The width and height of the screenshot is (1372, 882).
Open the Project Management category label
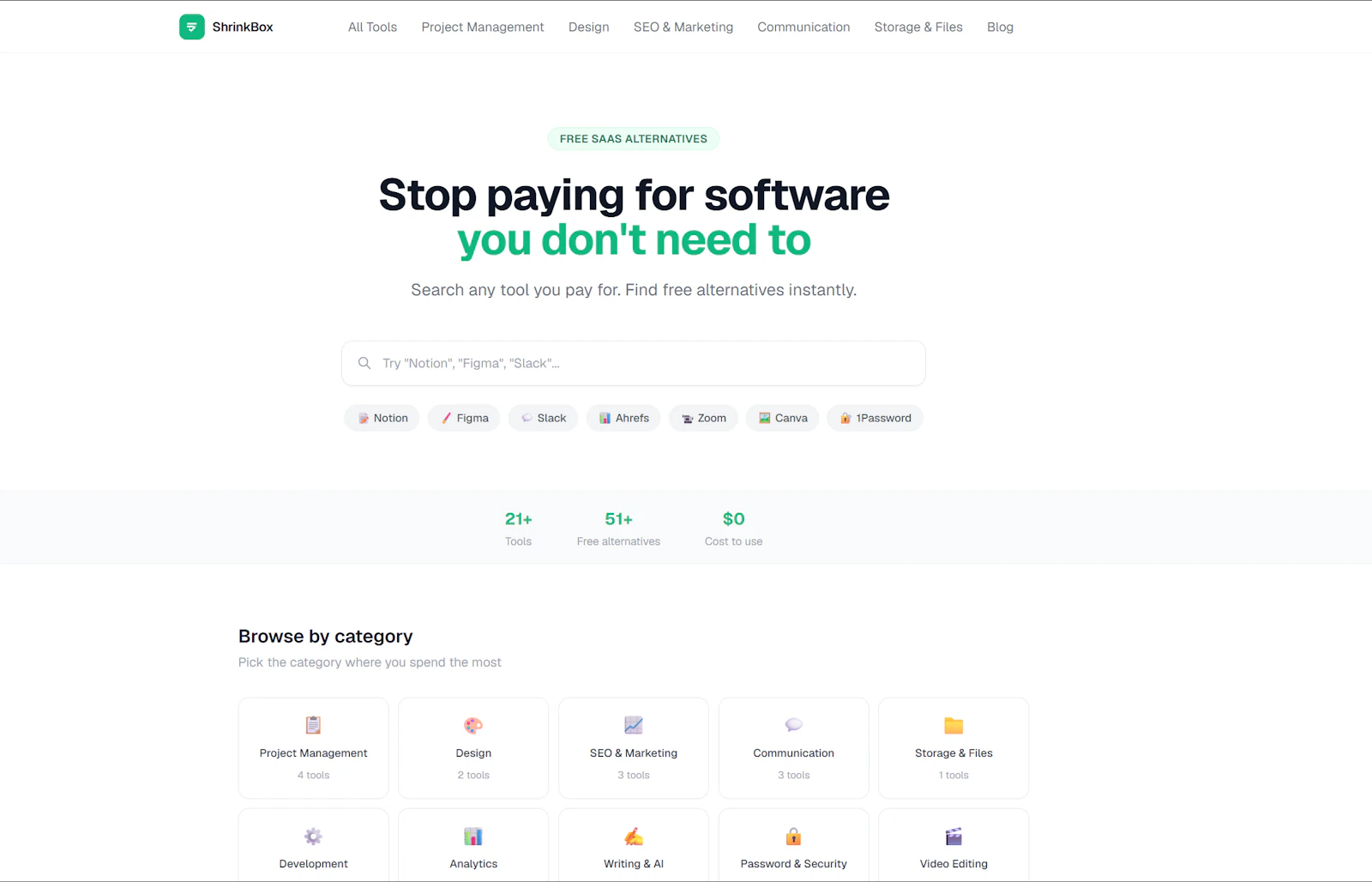pyautogui.click(x=314, y=752)
